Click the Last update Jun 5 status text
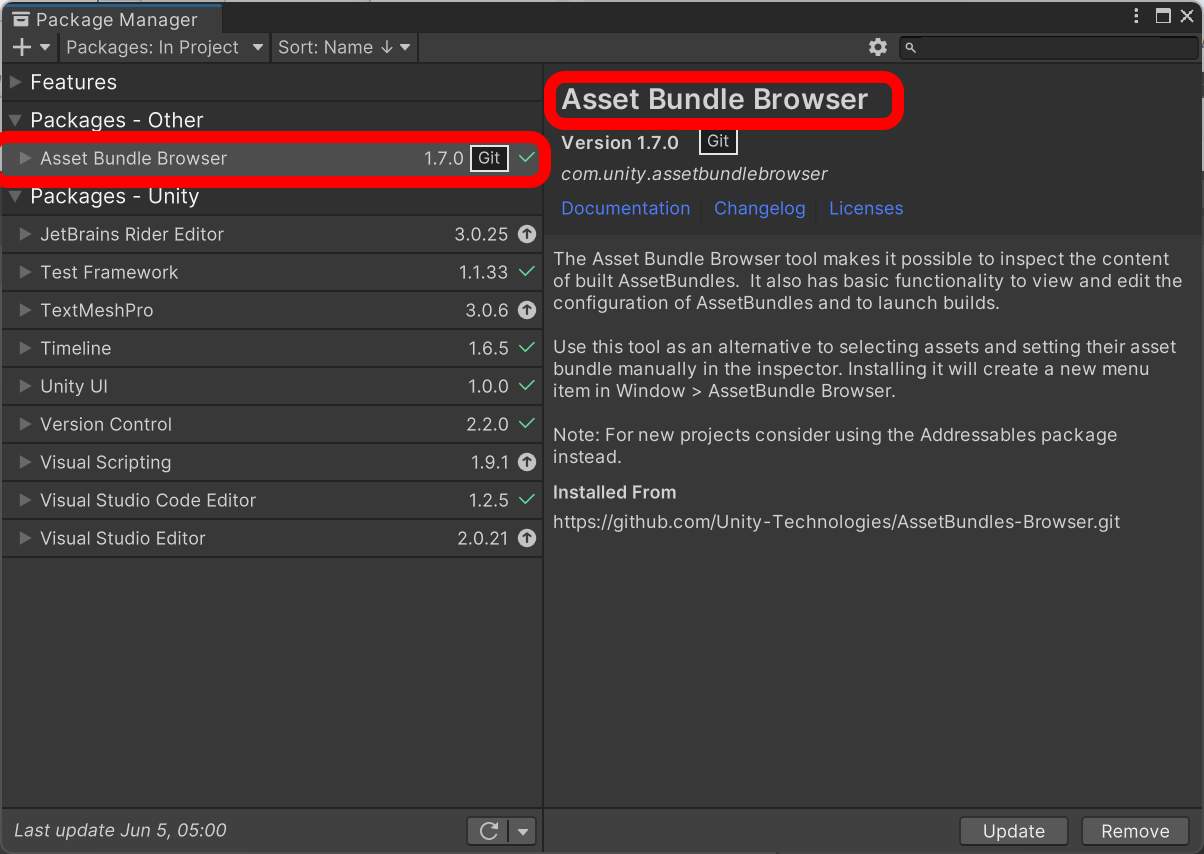Image resolution: width=1204 pixels, height=854 pixels. pyautogui.click(x=120, y=830)
